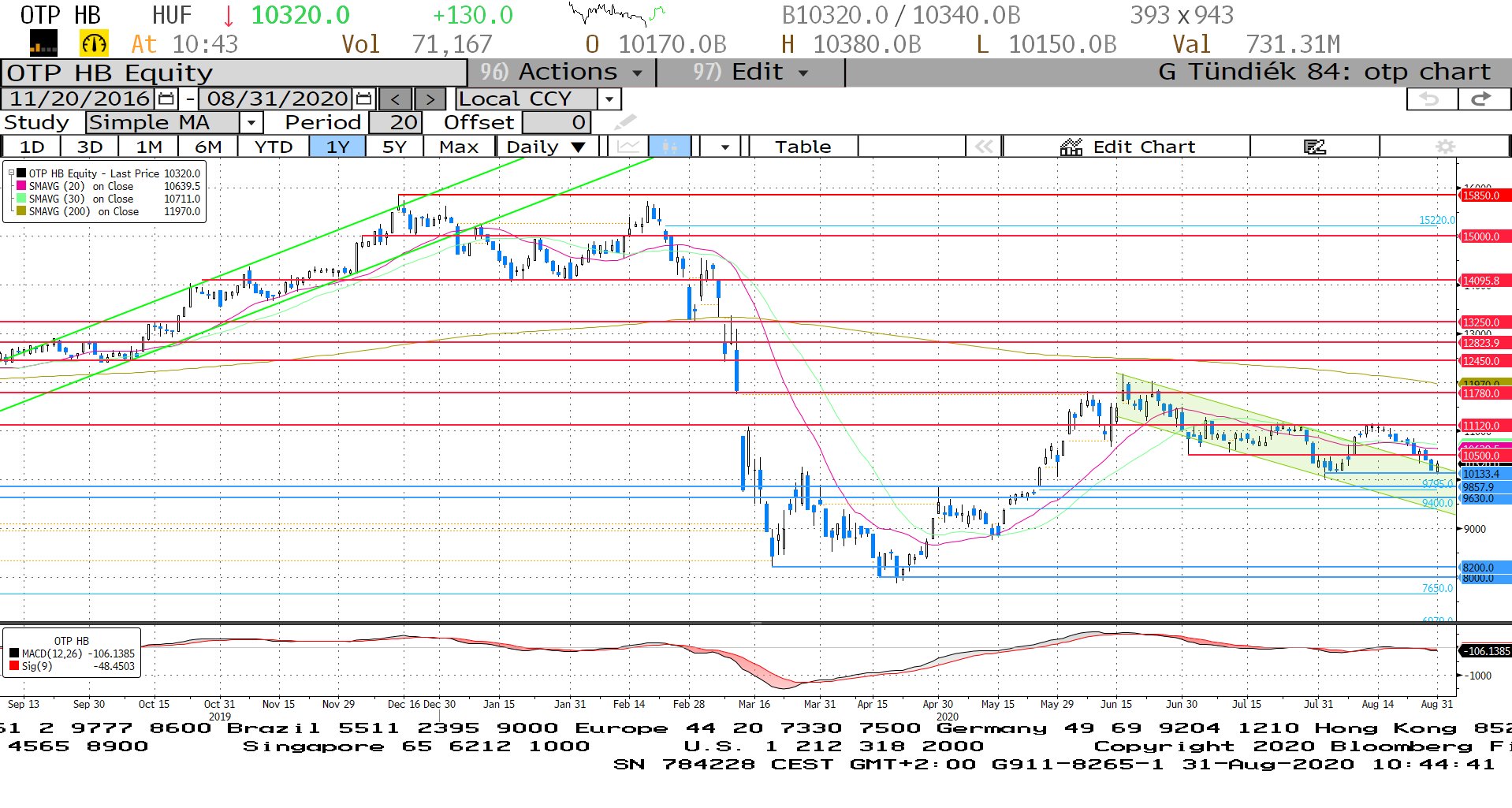Click the Offset value field showing 0
Viewport: 1512px width, 808px height.
(557, 123)
